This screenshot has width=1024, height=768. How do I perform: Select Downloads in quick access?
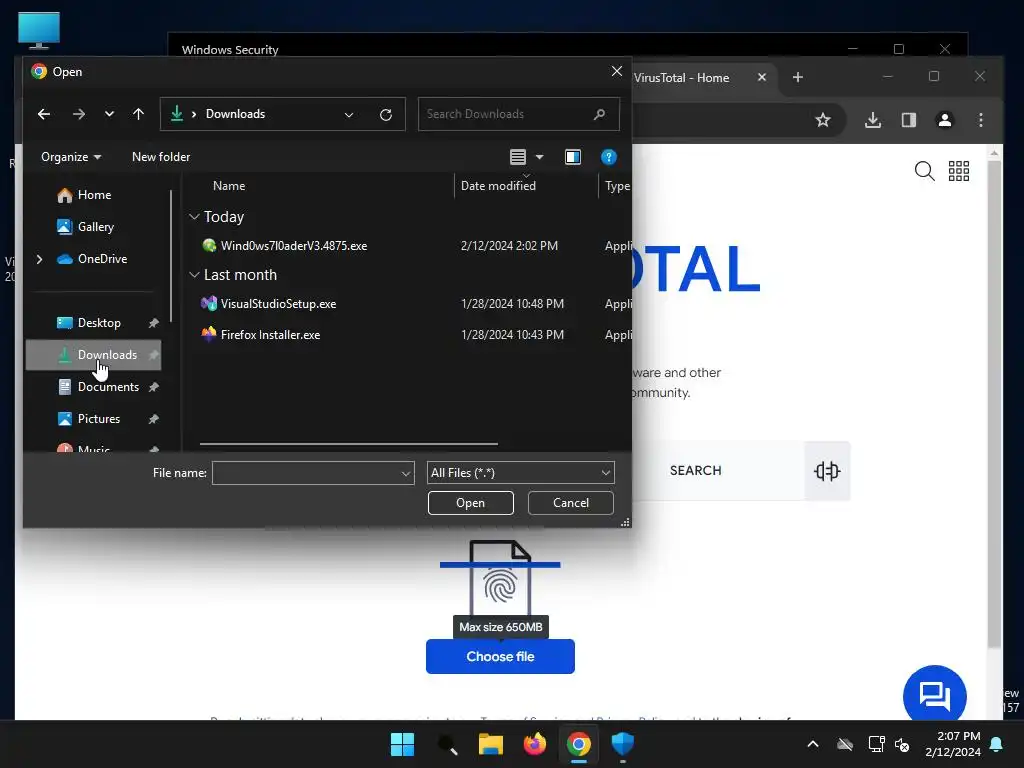click(93, 355)
